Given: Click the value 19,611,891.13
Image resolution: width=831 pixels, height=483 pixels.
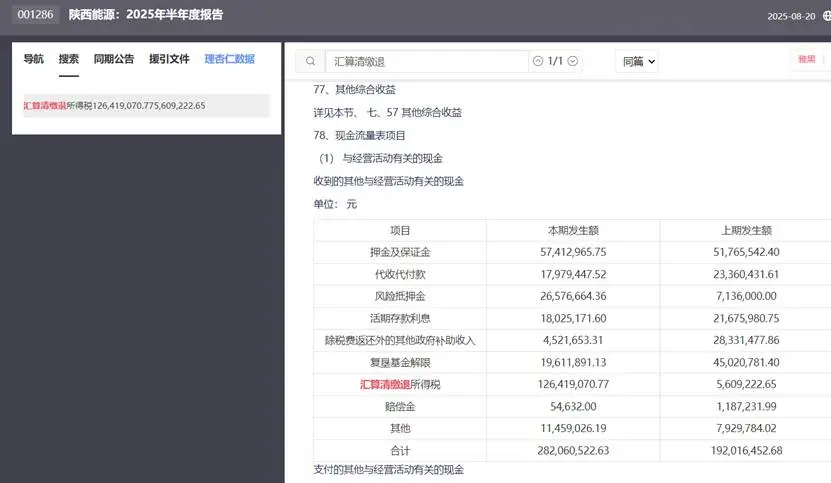Looking at the screenshot, I should pyautogui.click(x=573, y=363).
